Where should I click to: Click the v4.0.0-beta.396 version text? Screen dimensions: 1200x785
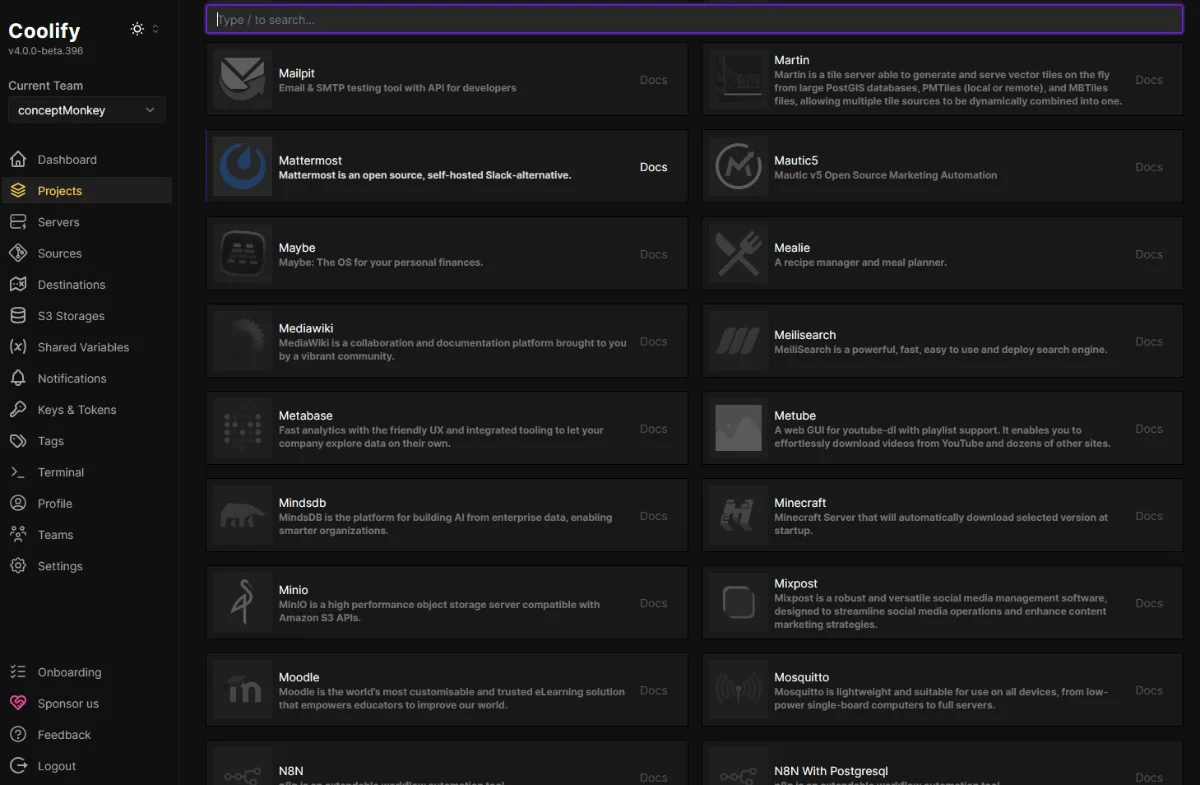click(46, 51)
